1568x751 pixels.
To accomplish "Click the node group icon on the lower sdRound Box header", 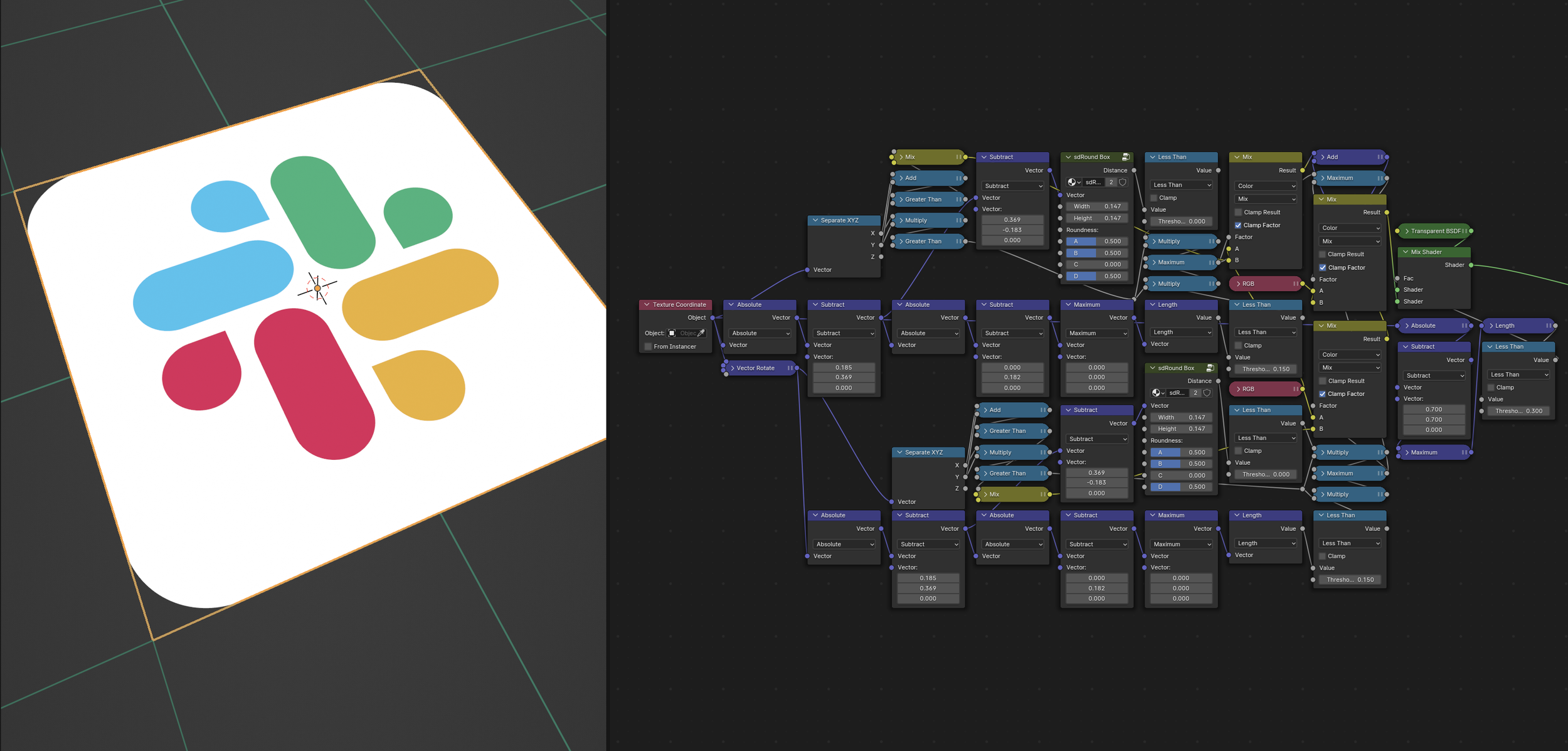I will tap(1210, 368).
